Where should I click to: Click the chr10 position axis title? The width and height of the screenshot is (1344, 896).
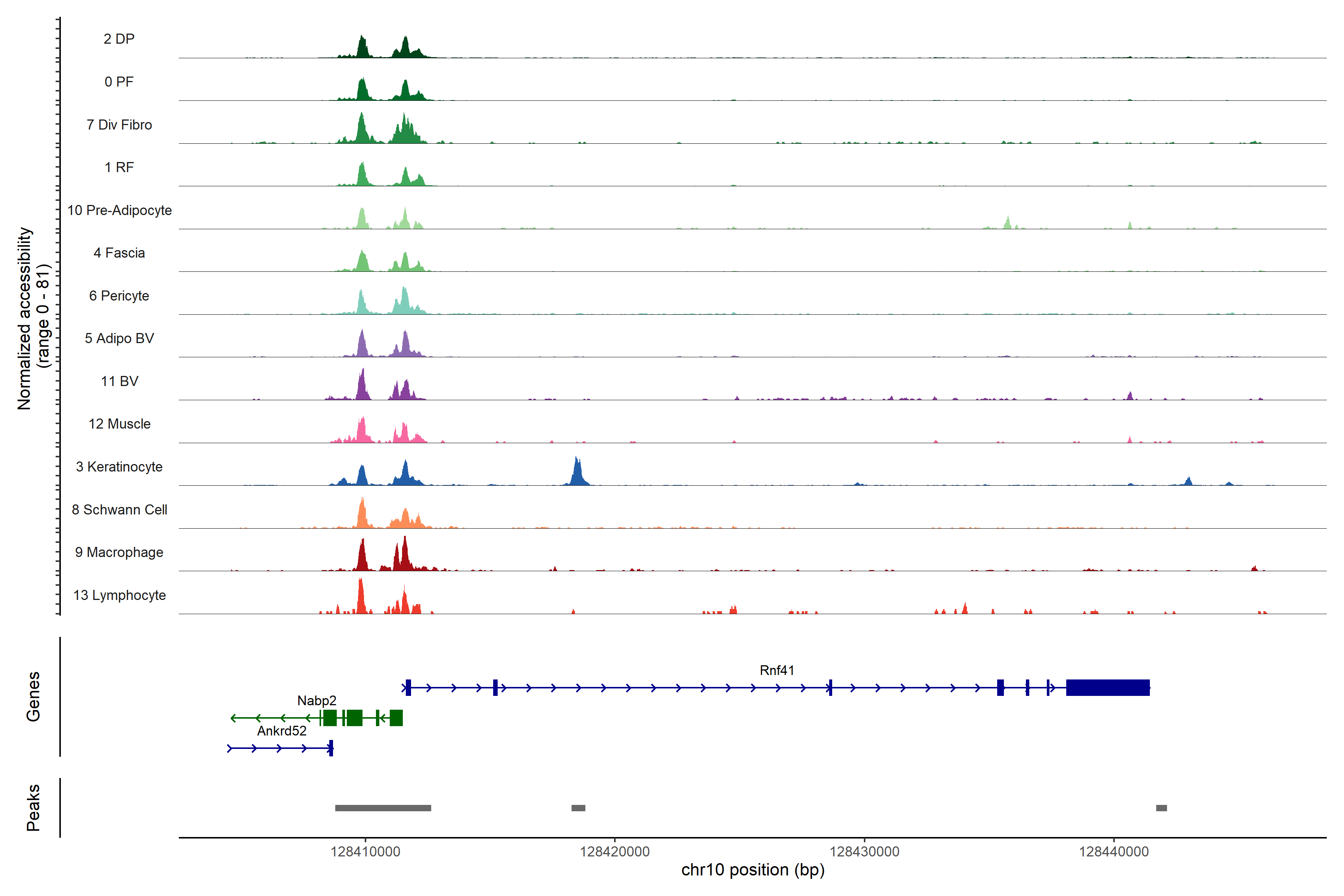point(753,870)
